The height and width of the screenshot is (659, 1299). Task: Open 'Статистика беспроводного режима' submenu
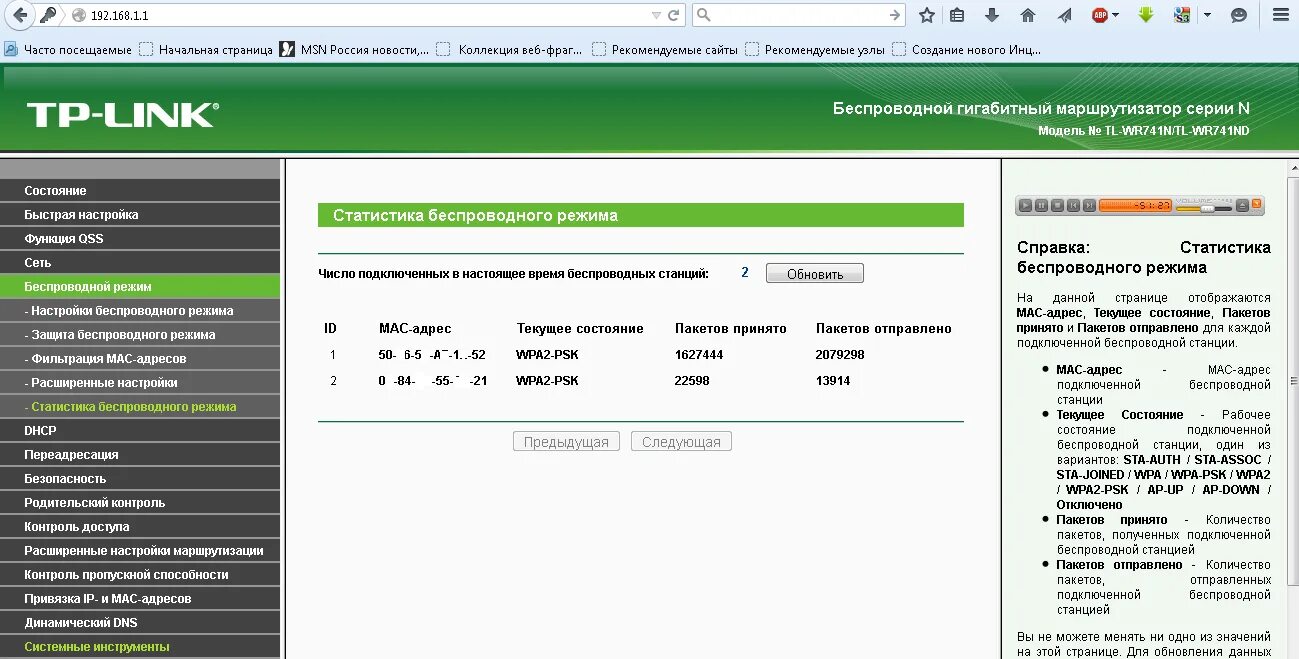pyautogui.click(x=140, y=406)
